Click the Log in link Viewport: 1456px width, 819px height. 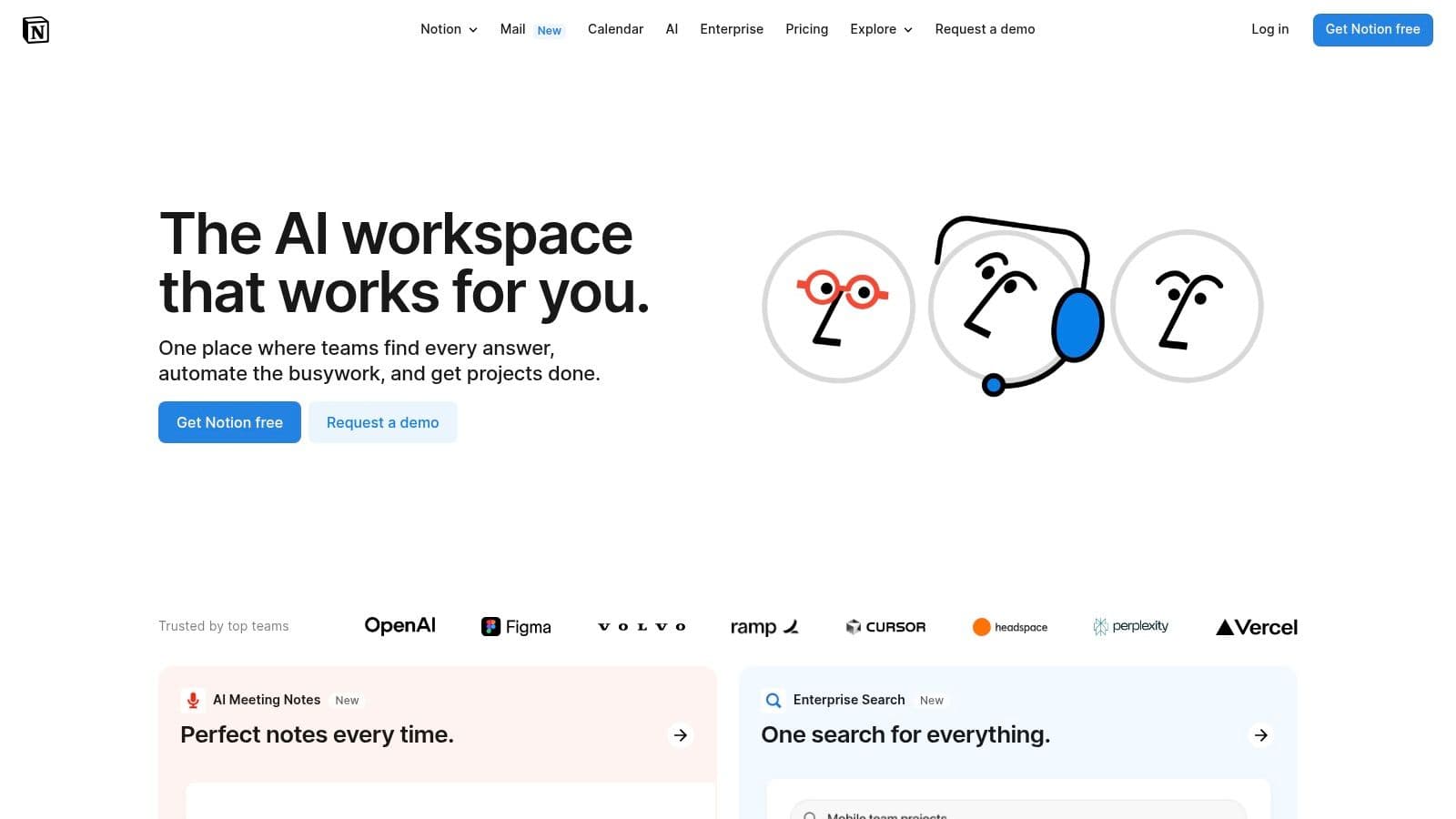[1269, 29]
